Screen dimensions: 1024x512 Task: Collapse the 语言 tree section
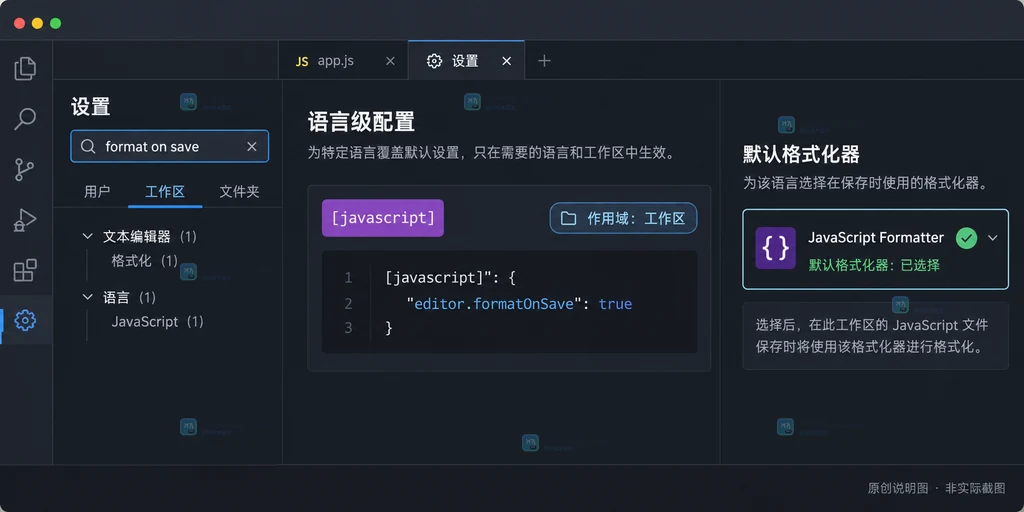coord(88,297)
